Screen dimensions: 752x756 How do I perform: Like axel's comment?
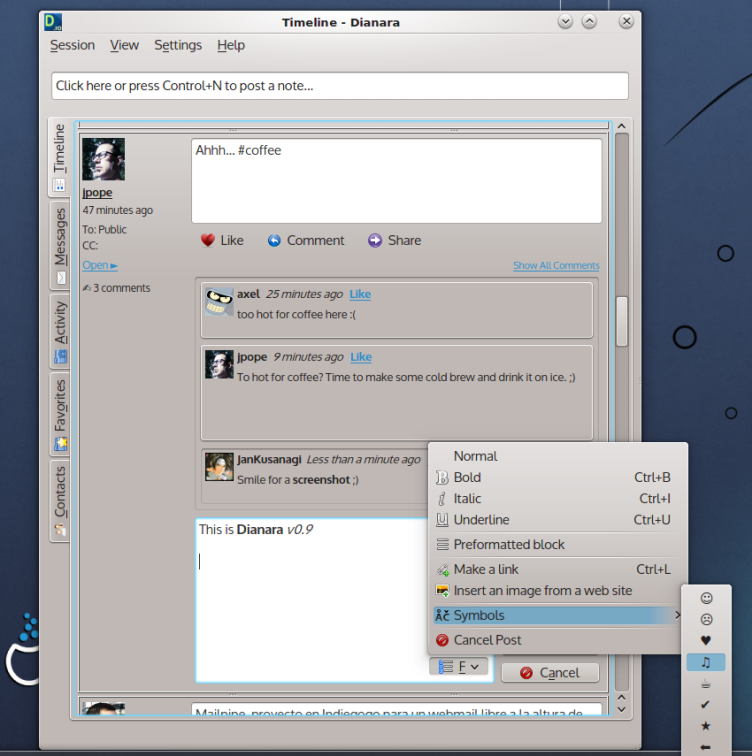point(360,294)
